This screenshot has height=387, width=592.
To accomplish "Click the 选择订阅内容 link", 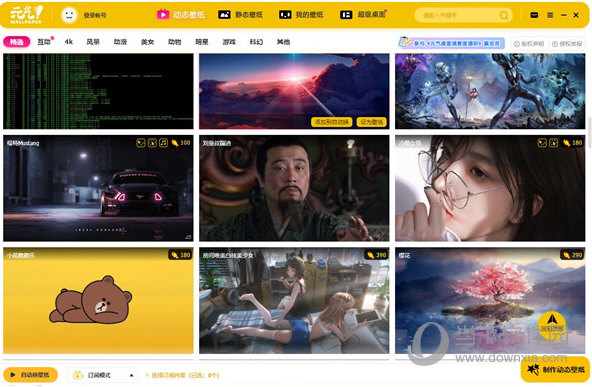I will (182, 375).
